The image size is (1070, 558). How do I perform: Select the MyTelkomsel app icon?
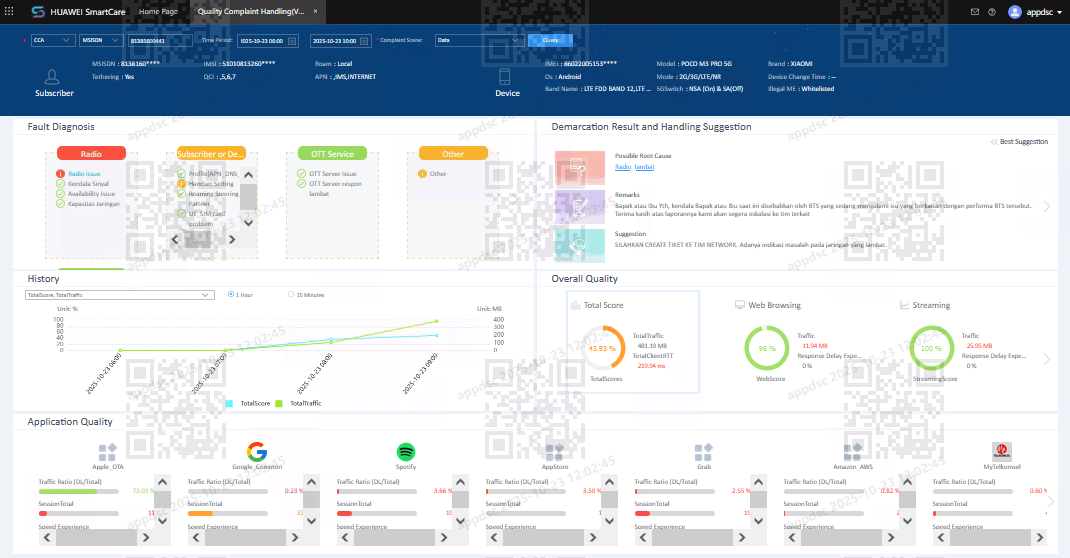[x=1001, y=452]
